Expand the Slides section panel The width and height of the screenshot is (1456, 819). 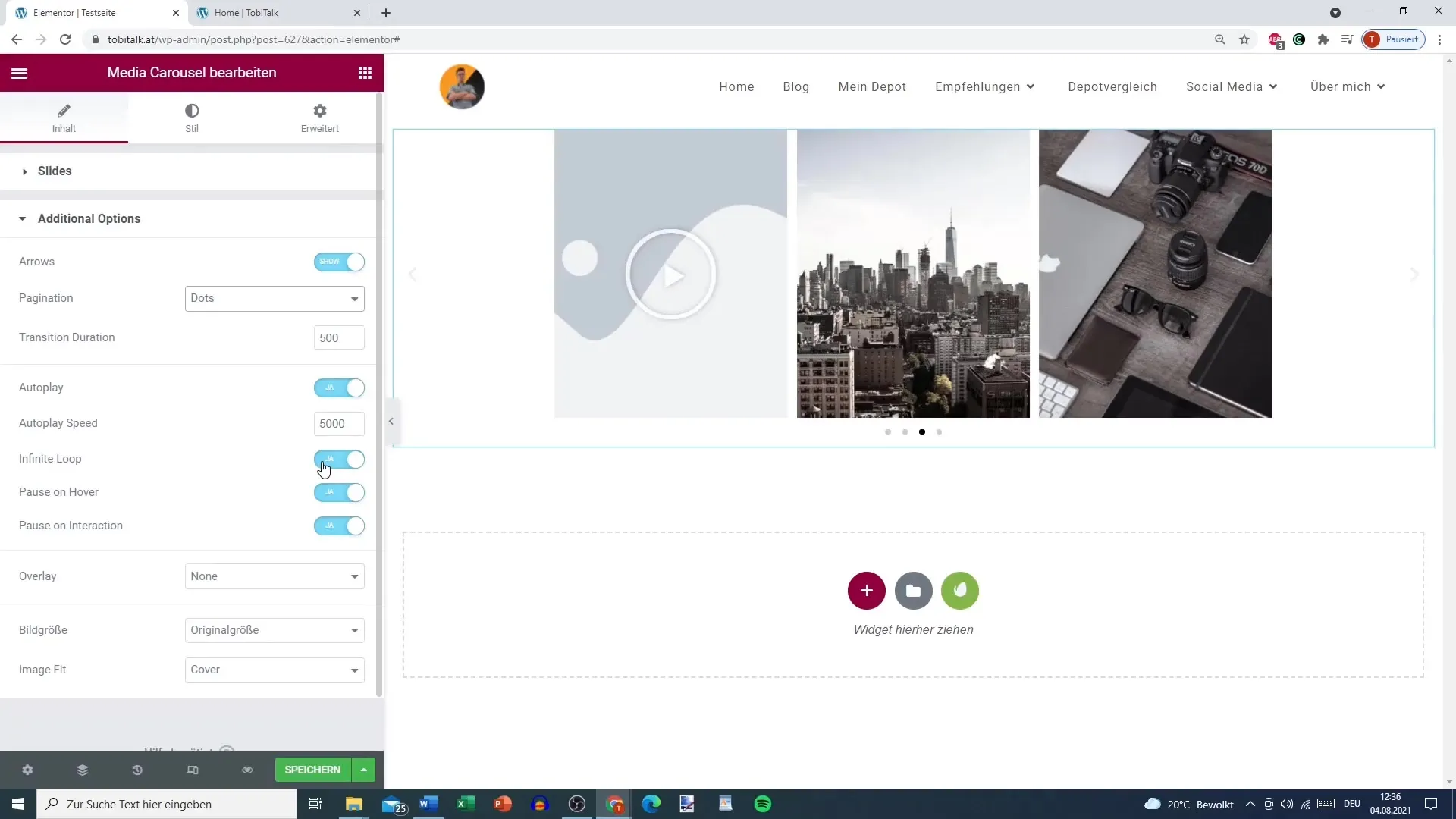pos(55,171)
